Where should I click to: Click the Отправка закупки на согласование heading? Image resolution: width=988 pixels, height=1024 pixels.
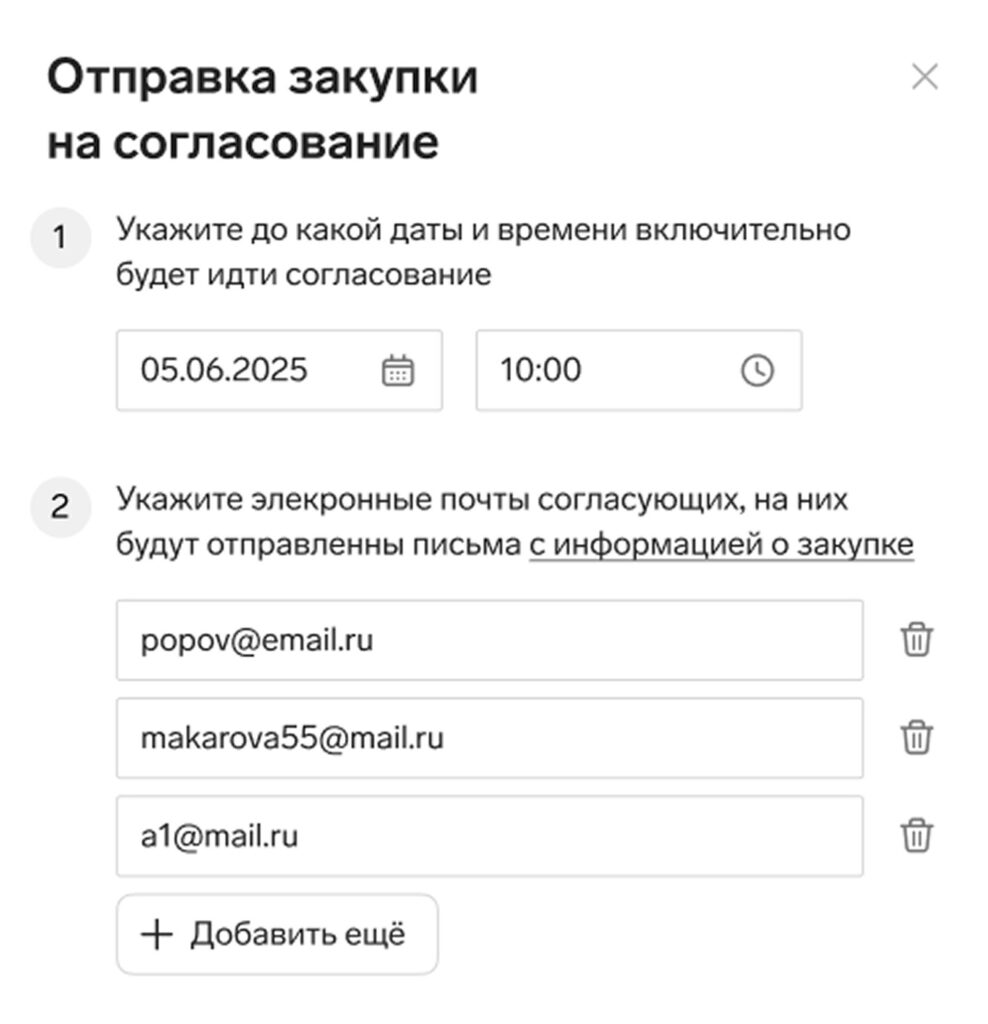(x=263, y=110)
